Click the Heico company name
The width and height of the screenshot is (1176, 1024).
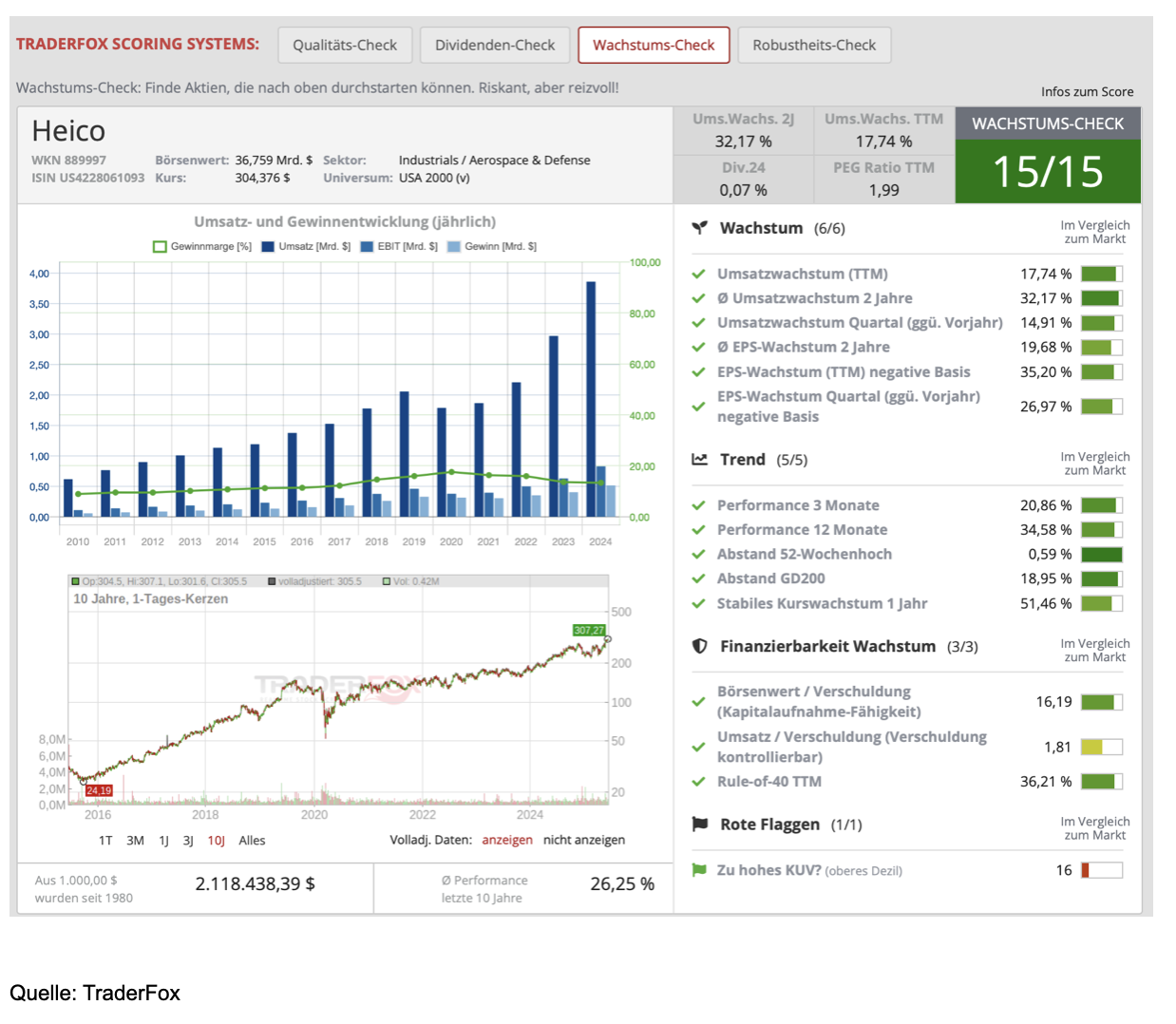coord(68,131)
